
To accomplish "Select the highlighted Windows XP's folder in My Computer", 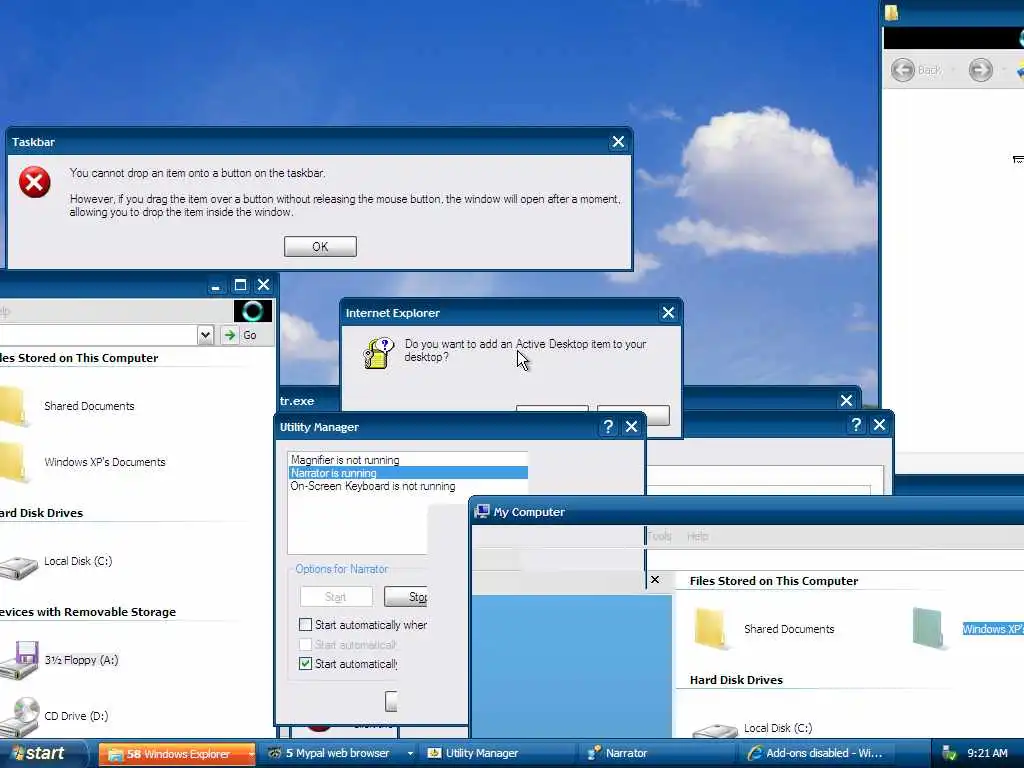I will pos(993,629).
